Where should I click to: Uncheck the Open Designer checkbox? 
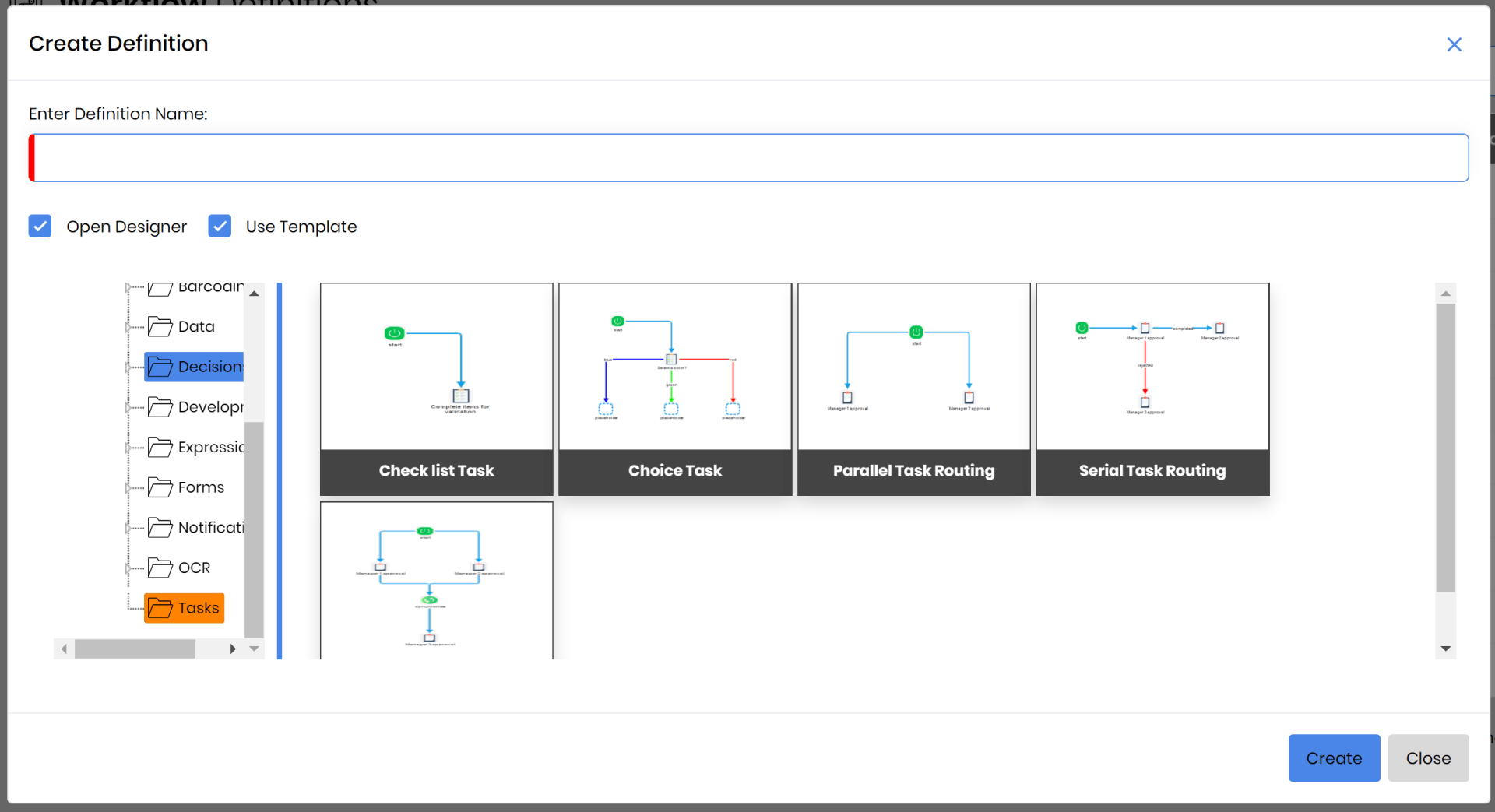(40, 227)
